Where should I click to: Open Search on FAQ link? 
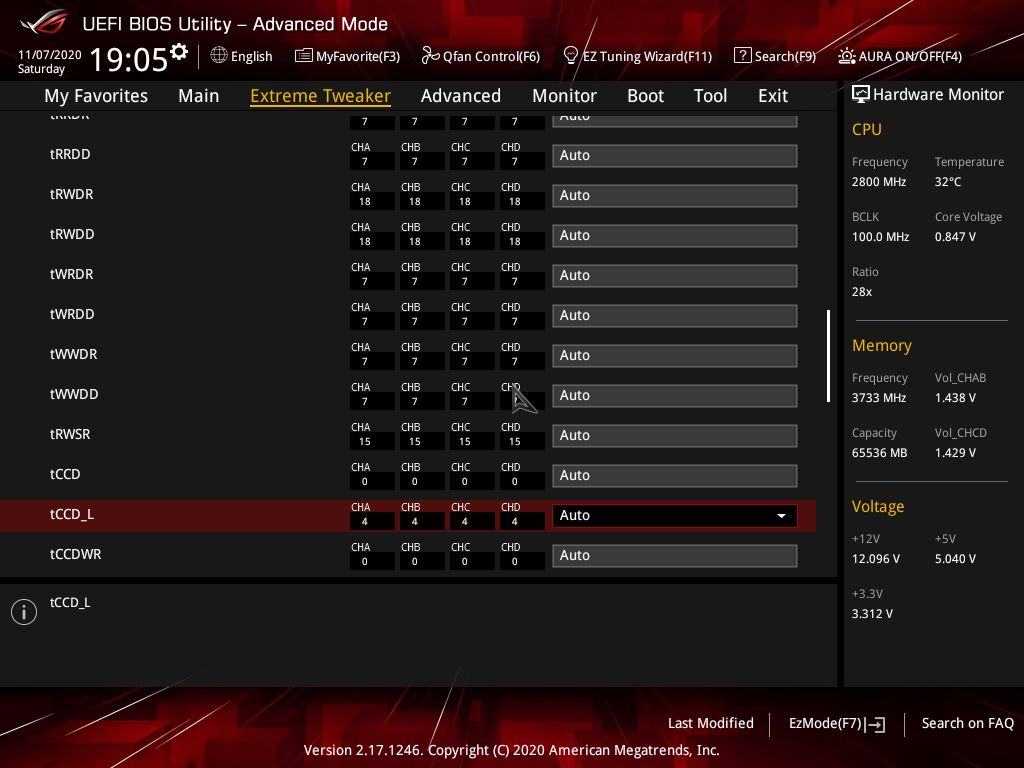click(968, 723)
